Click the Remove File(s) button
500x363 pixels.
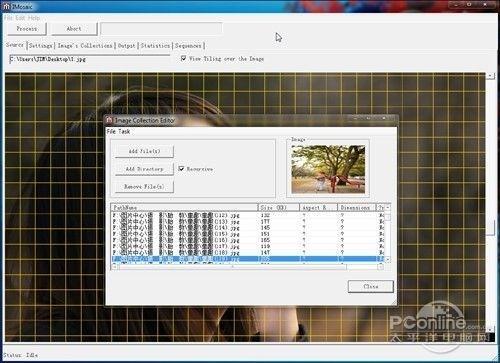144,187
